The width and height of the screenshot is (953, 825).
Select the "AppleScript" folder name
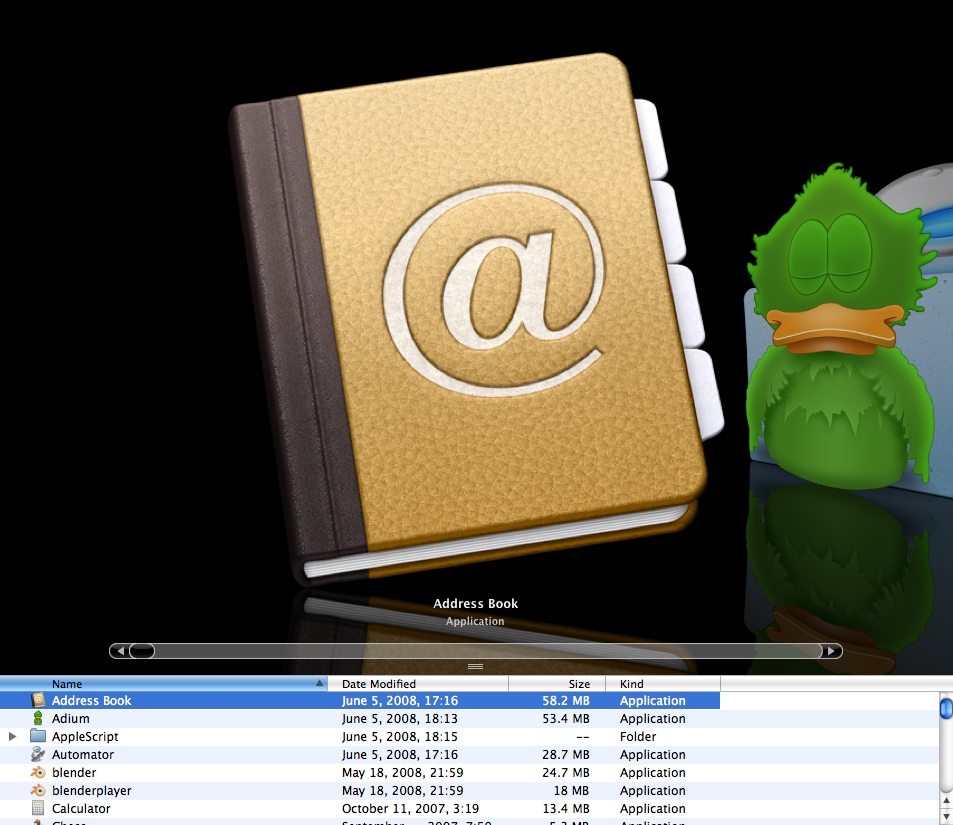click(85, 737)
